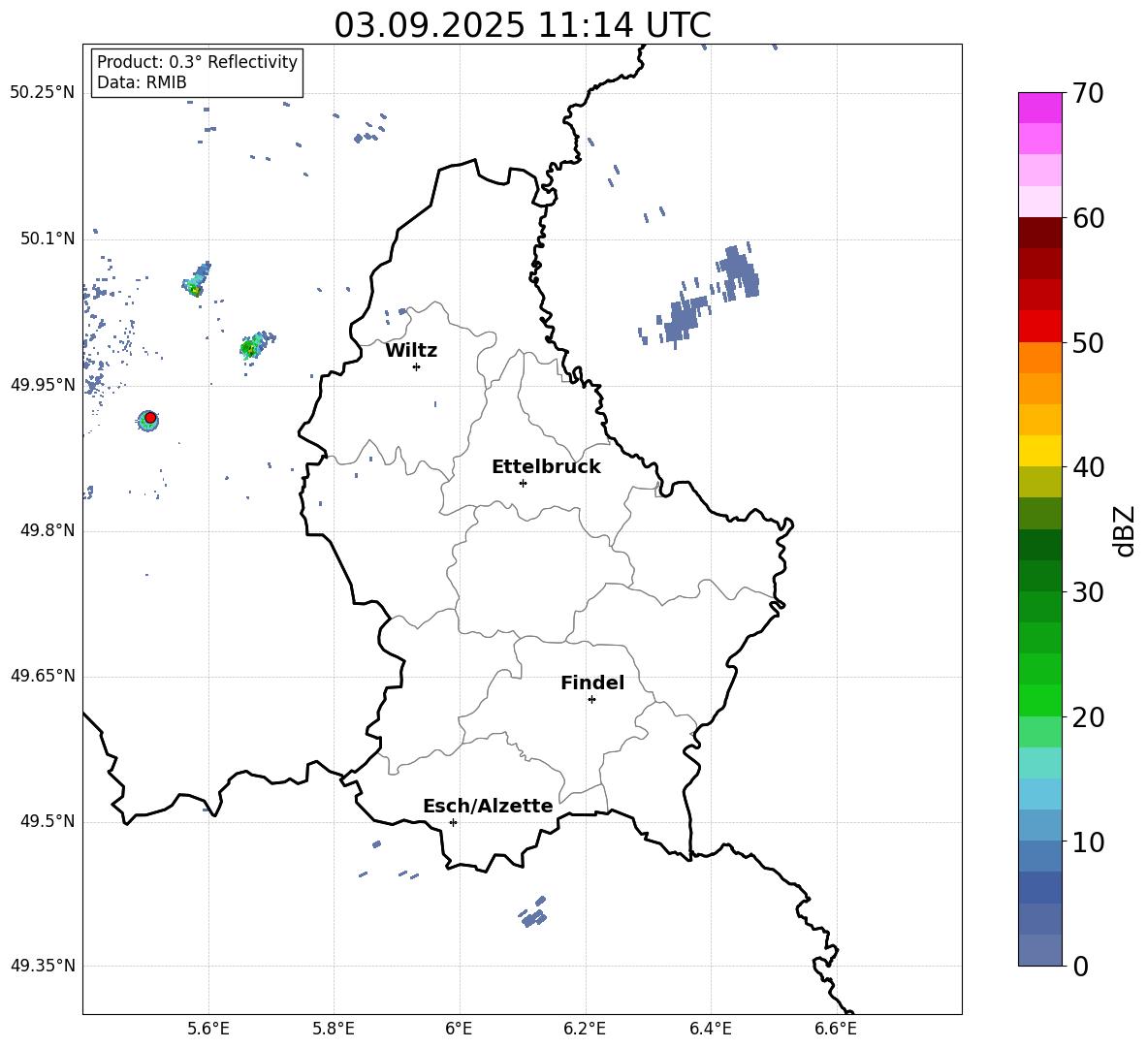
Task: Click the "Data: RMIB" label
Action: pyautogui.click(x=142, y=82)
